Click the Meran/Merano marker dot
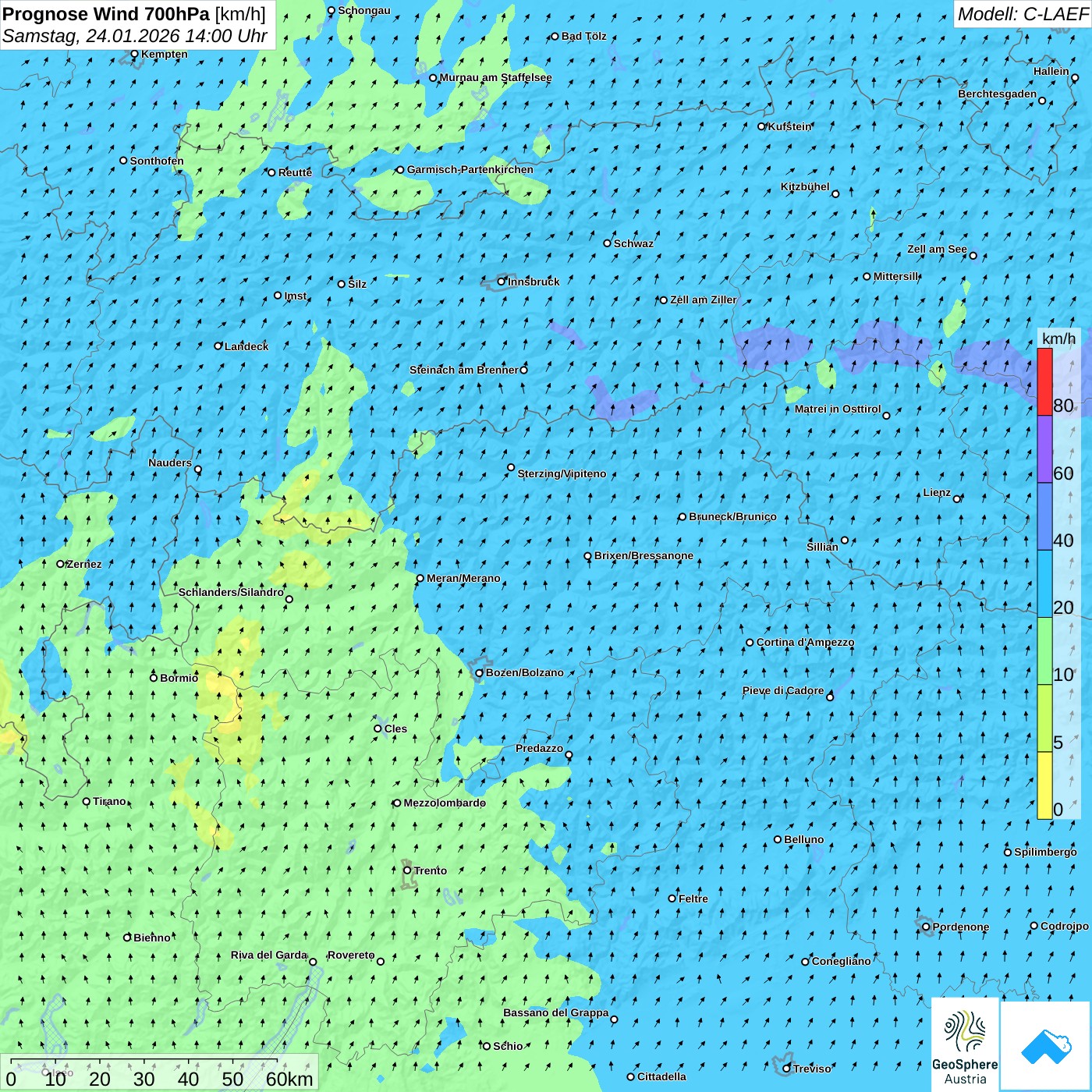 tap(420, 578)
